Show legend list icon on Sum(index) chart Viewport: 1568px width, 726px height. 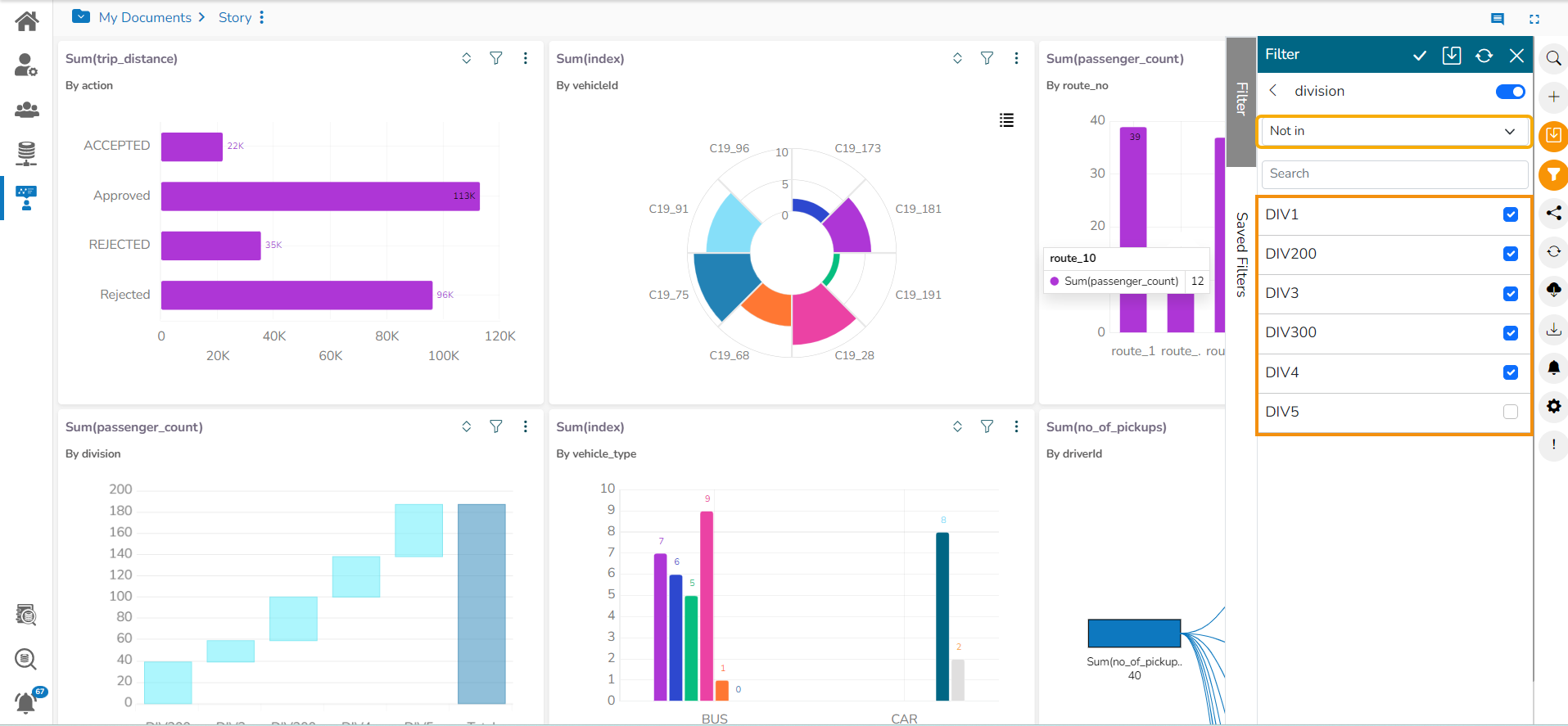coord(1006,120)
